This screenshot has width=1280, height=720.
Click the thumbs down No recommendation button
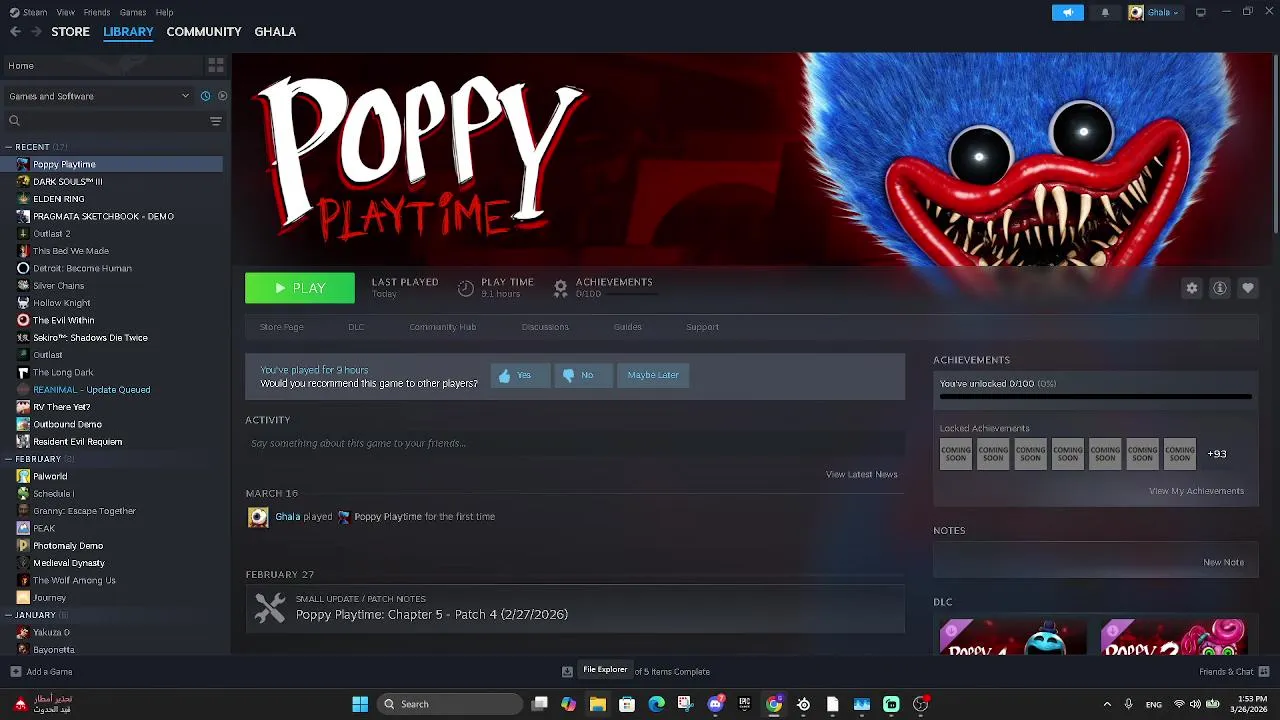[583, 375]
